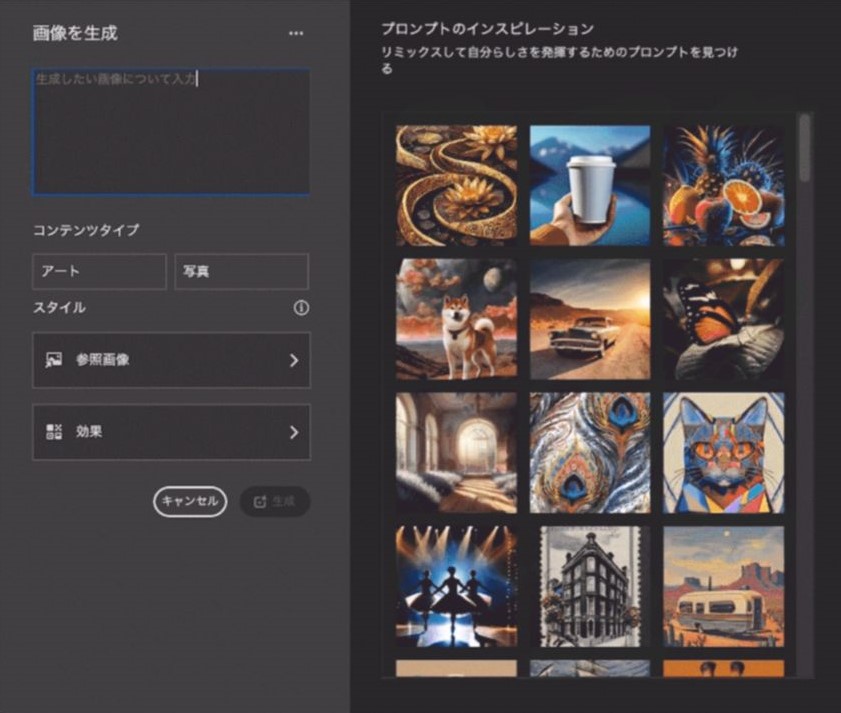Choose the building postage stamp thumbnail
This screenshot has width=841, height=713.
tap(590, 586)
